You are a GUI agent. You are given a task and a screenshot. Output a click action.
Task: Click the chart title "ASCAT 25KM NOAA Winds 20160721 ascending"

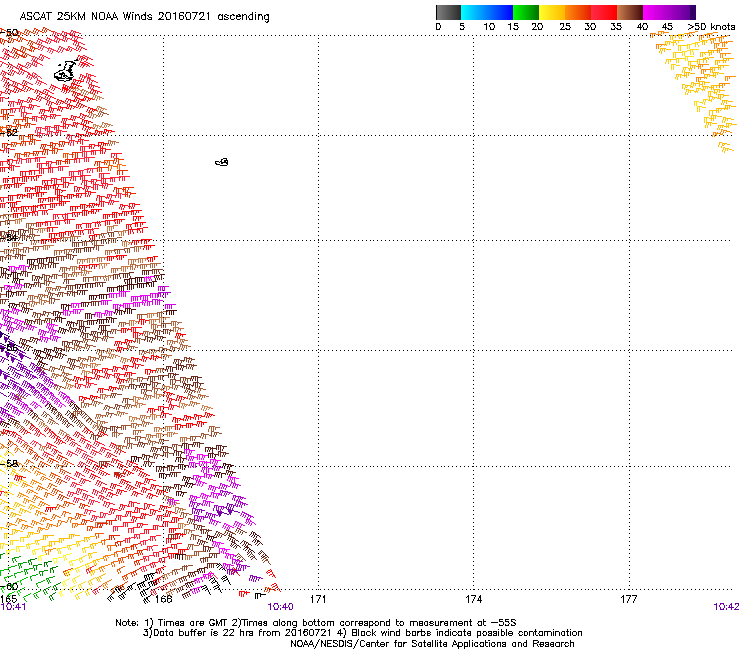click(x=144, y=17)
